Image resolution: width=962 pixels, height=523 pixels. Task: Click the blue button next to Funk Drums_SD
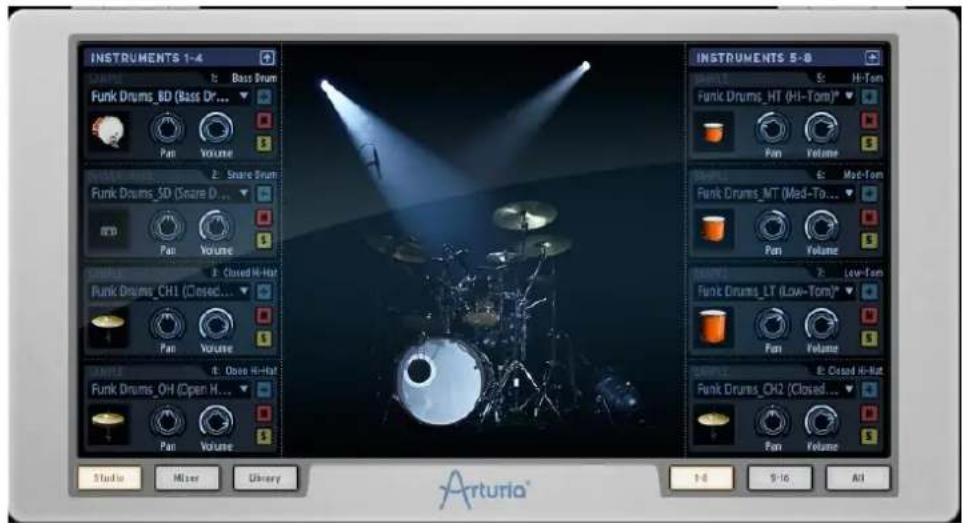point(264,194)
